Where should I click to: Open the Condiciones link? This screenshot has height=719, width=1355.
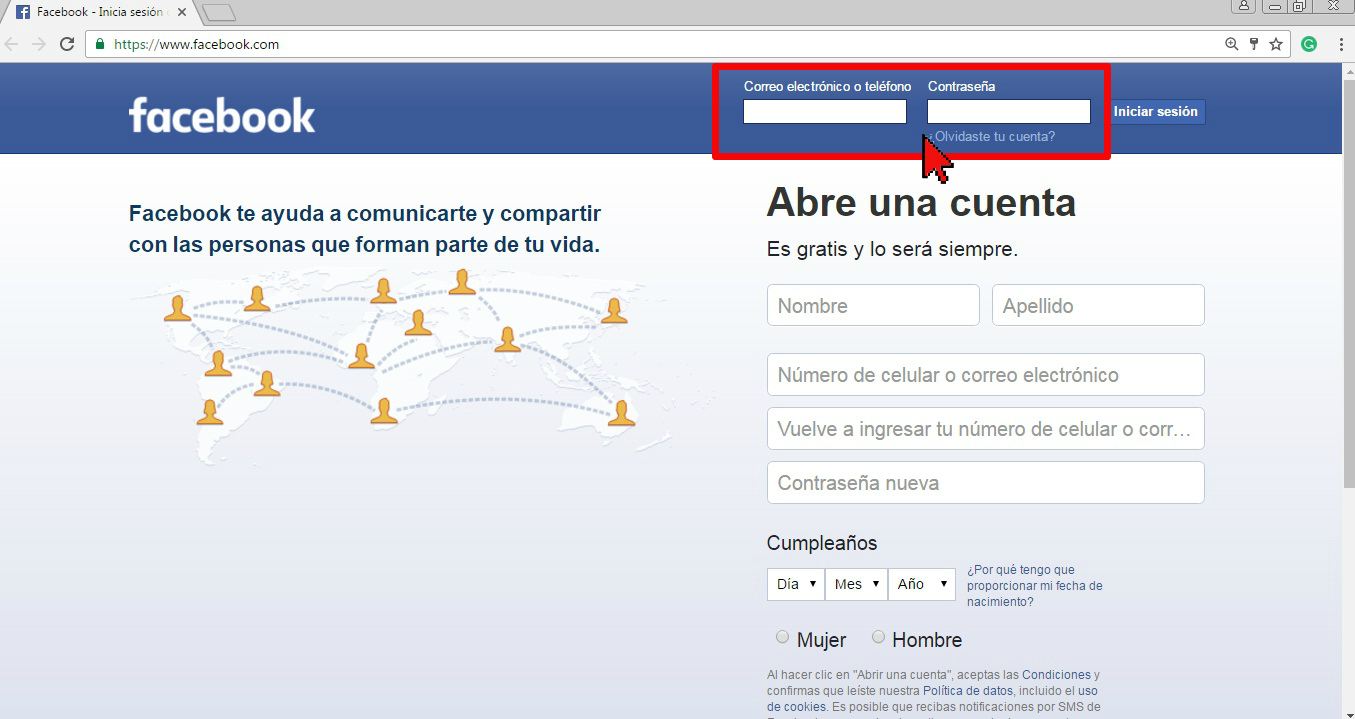pyautogui.click(x=1056, y=675)
